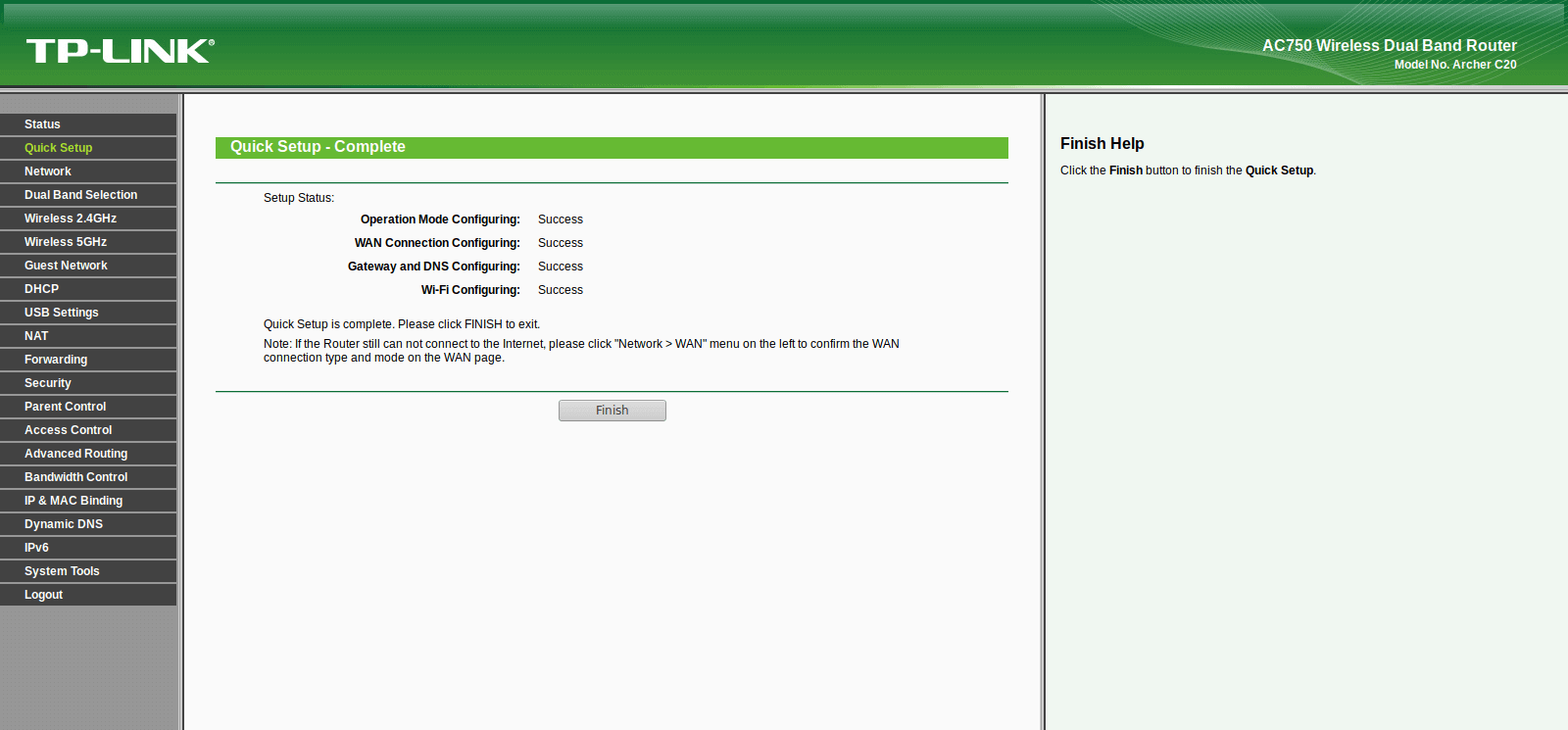Open USB Settings menu

coord(88,313)
